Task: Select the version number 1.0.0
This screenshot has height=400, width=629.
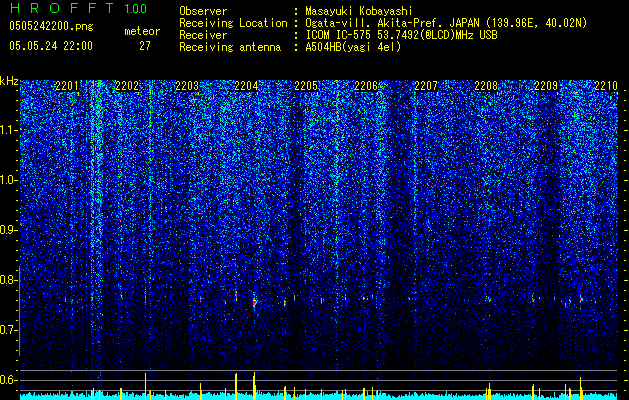Action: tap(136, 8)
